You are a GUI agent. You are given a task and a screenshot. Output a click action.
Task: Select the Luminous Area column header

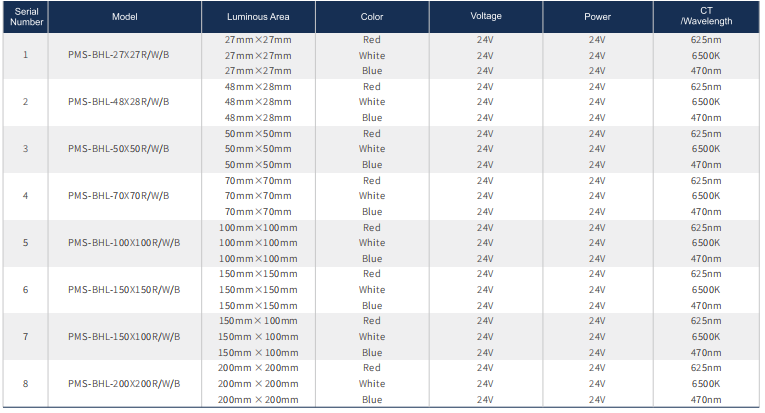258,17
